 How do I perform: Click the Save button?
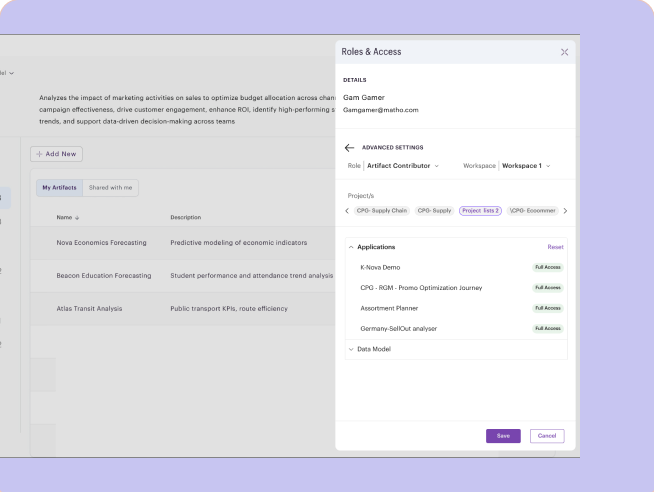coord(503,436)
